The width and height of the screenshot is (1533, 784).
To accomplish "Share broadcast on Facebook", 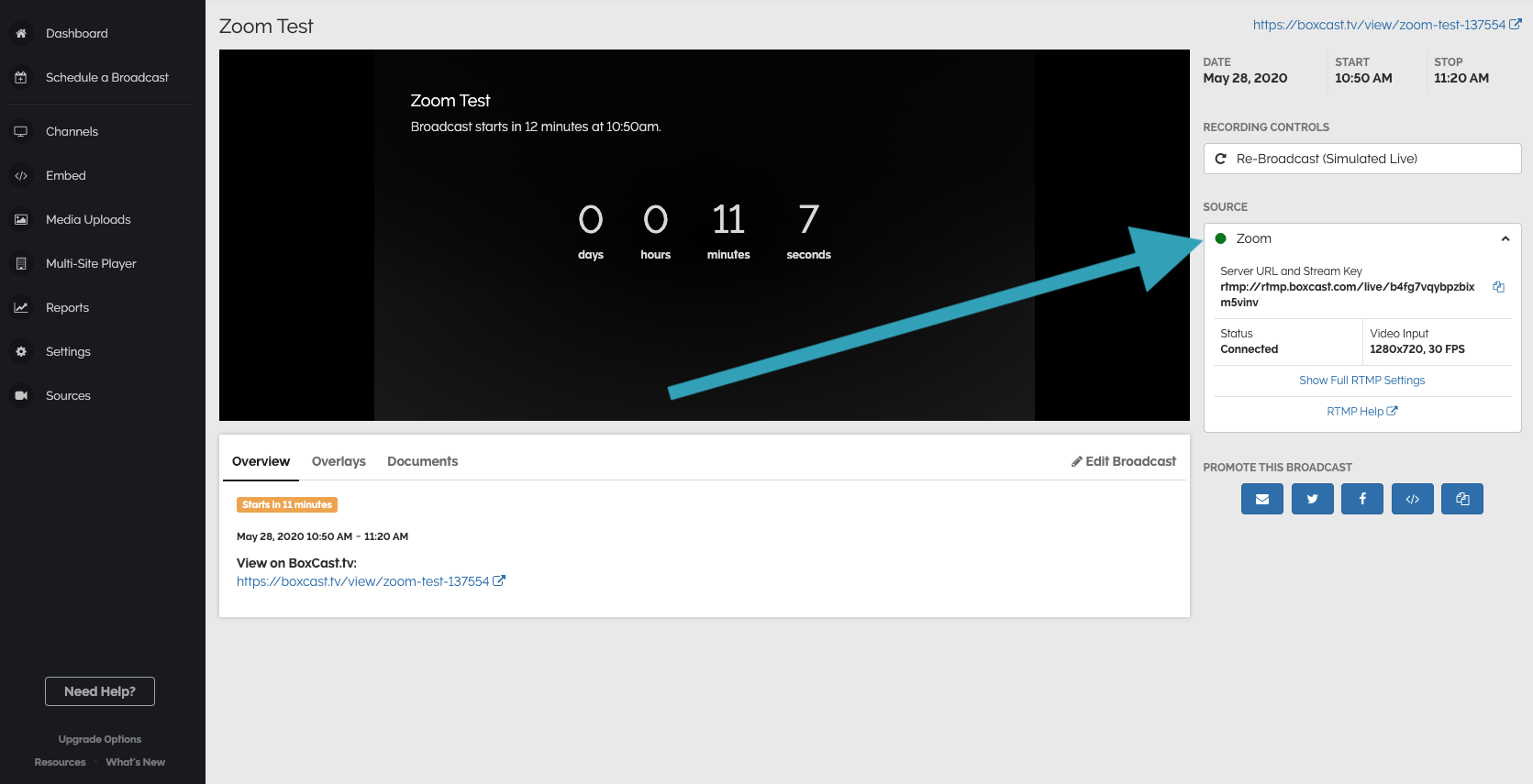I will point(1362,499).
